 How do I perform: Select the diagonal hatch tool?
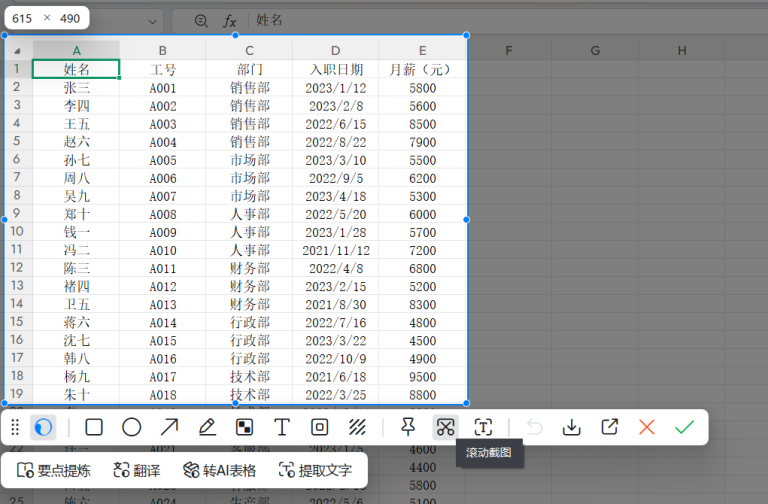pyautogui.click(x=357, y=427)
